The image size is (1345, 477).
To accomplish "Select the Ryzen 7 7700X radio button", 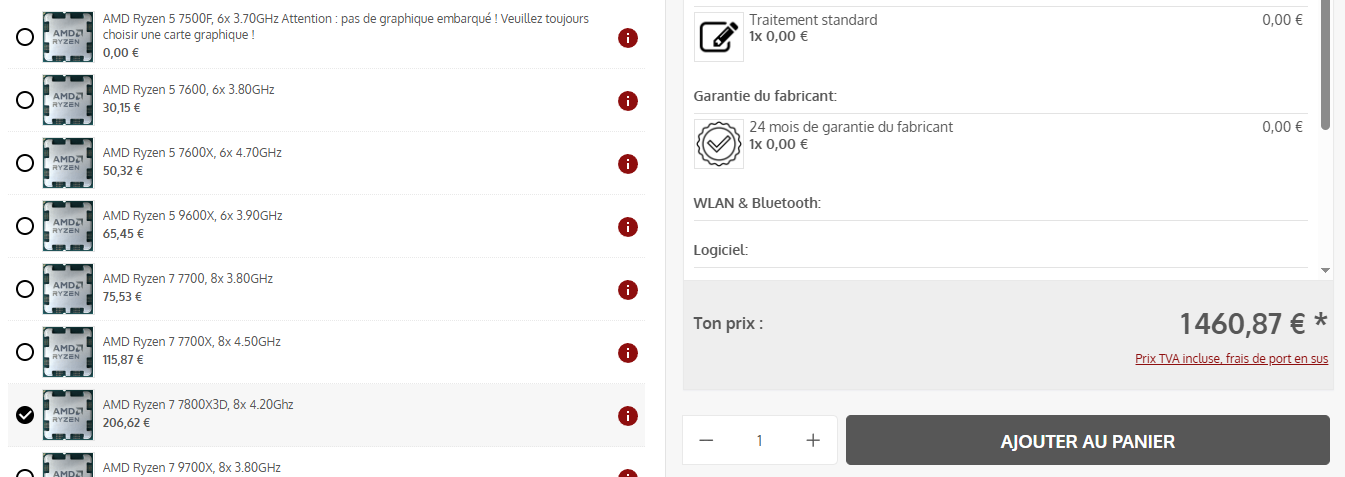I will [x=25, y=353].
